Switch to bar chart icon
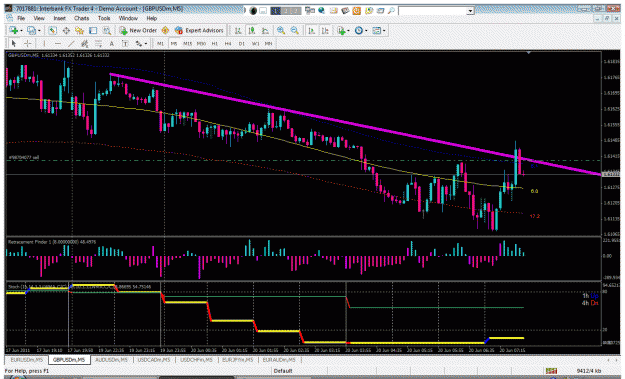 point(238,30)
